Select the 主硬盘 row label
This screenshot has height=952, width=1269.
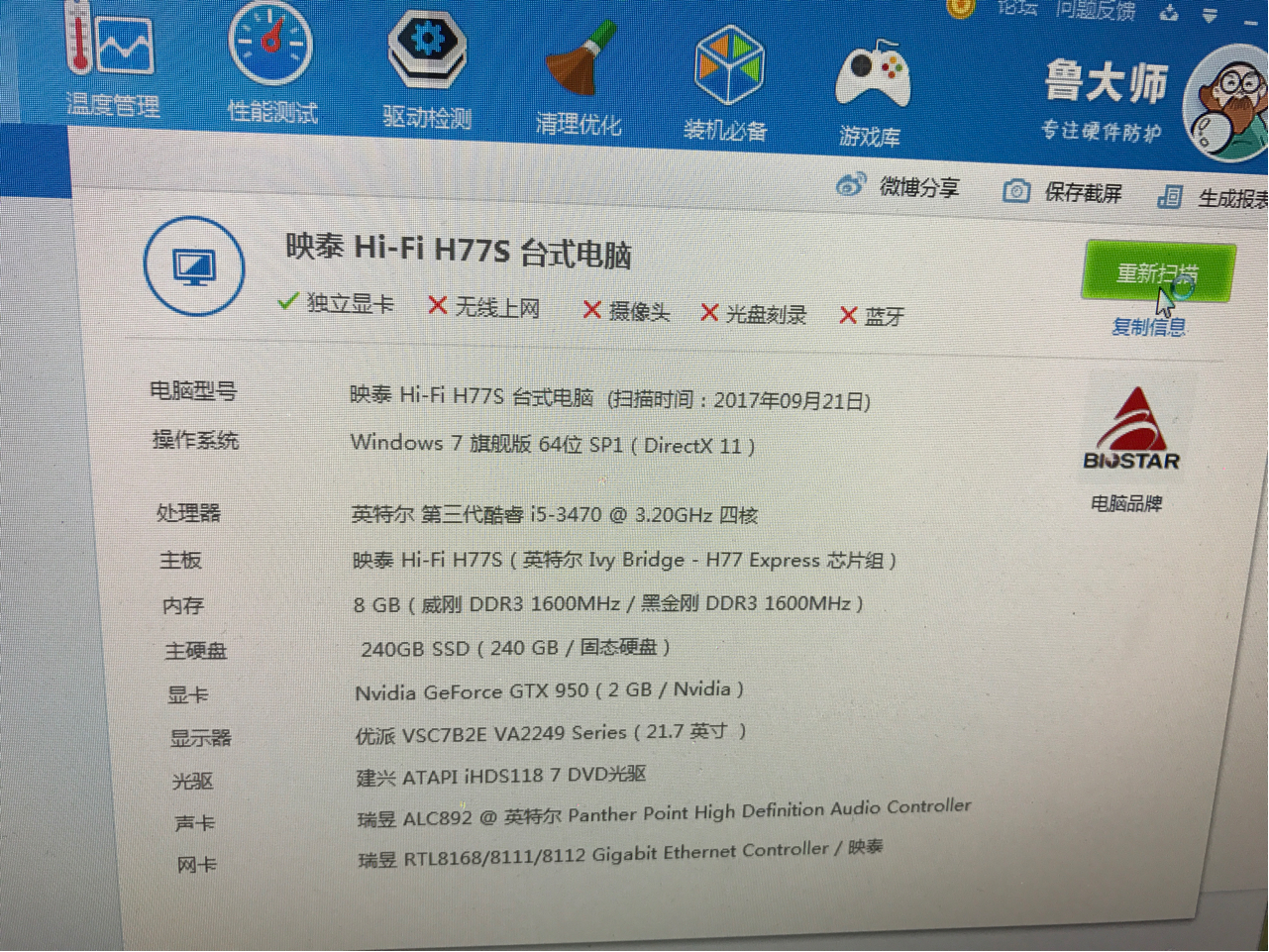point(196,651)
